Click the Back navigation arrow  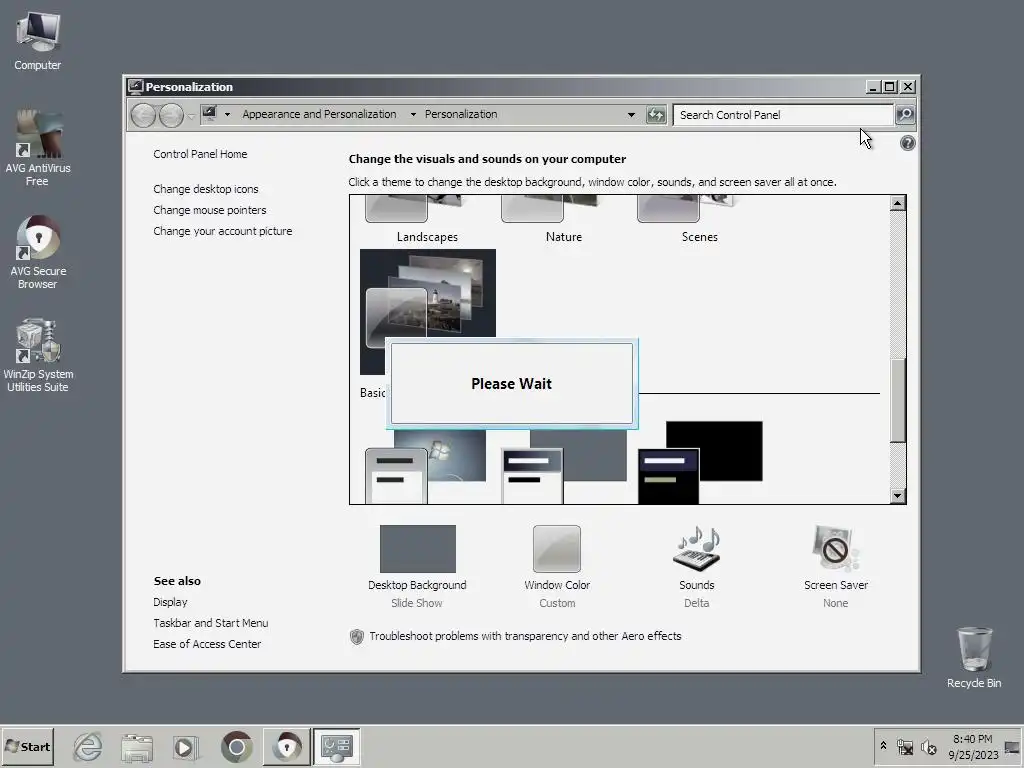click(x=143, y=115)
